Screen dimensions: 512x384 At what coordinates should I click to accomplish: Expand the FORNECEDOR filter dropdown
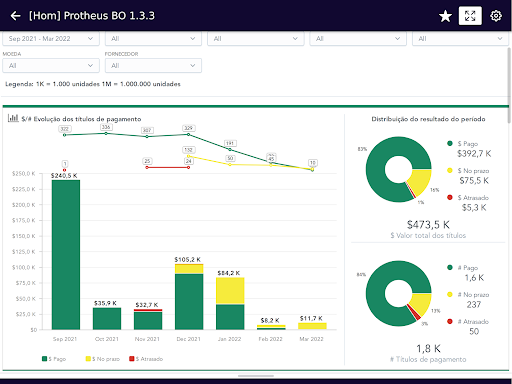coord(153,66)
